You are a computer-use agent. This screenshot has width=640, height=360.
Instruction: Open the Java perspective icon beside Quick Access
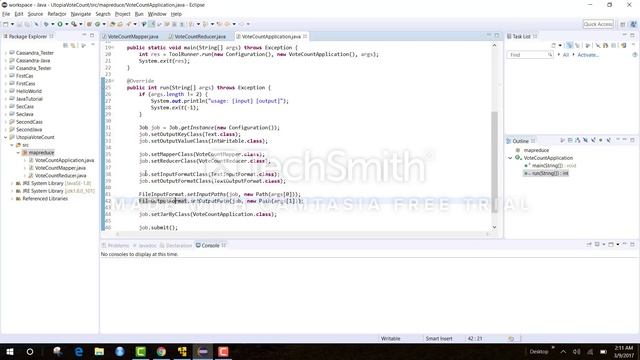click(633, 24)
